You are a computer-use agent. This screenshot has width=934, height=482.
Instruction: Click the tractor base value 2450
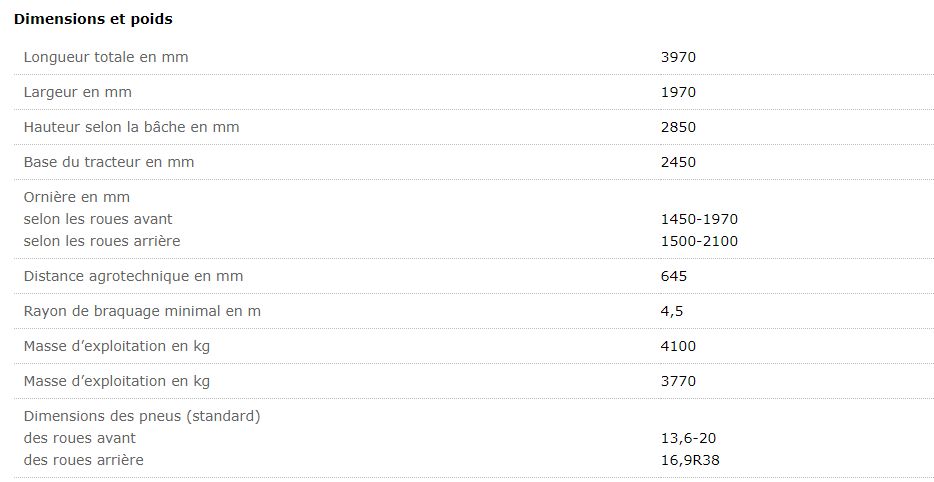[678, 162]
